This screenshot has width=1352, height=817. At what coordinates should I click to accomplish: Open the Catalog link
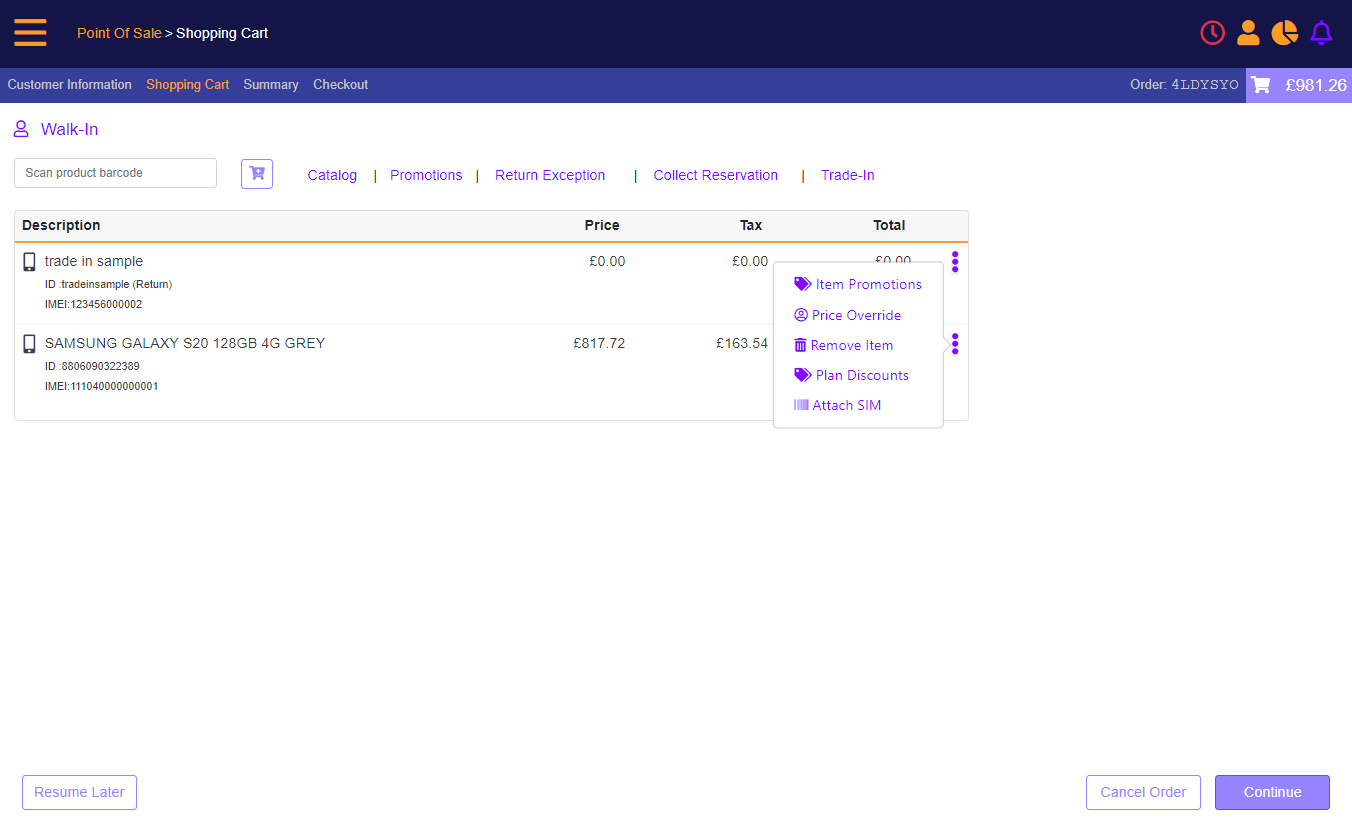coord(332,175)
